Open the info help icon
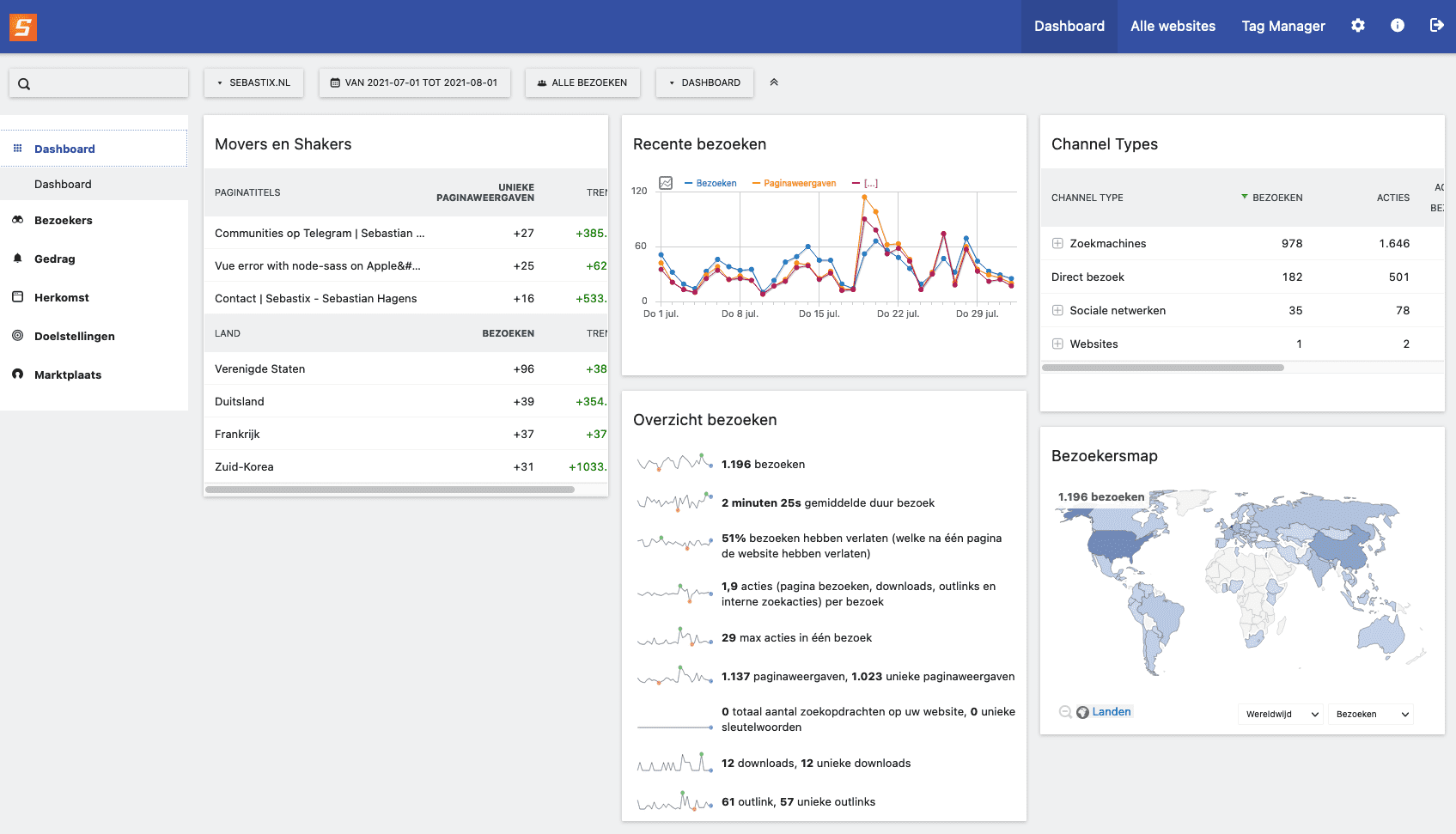The image size is (1456, 834). (x=1398, y=26)
